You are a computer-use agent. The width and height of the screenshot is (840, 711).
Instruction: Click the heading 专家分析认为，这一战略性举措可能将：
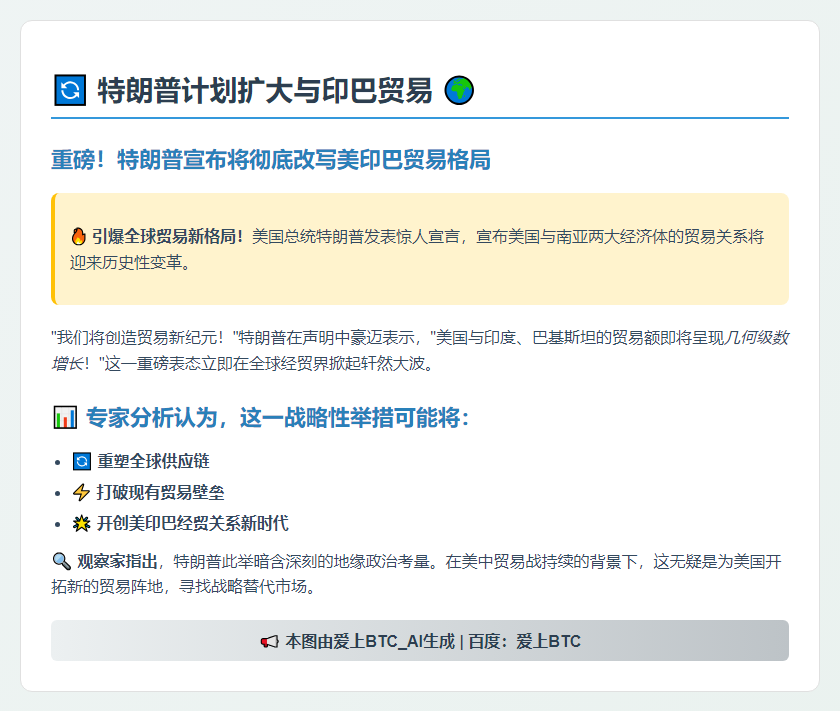(278, 417)
